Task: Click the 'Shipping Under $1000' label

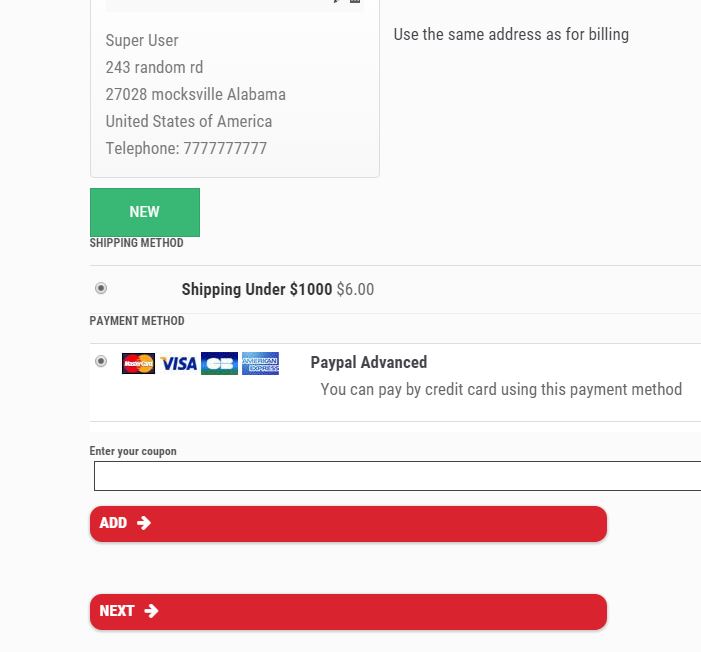Action: (256, 290)
